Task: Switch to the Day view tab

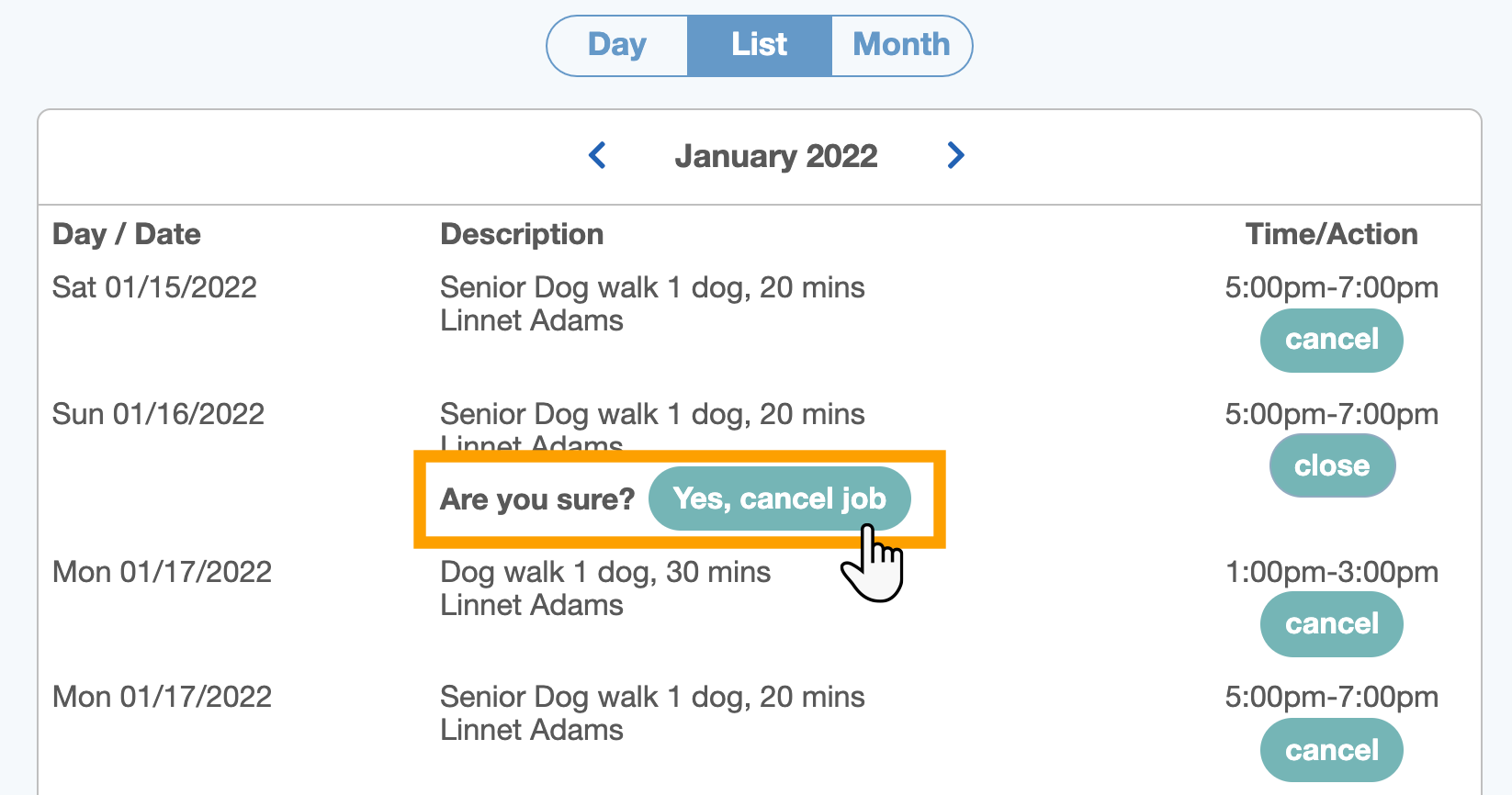Action: click(x=617, y=45)
